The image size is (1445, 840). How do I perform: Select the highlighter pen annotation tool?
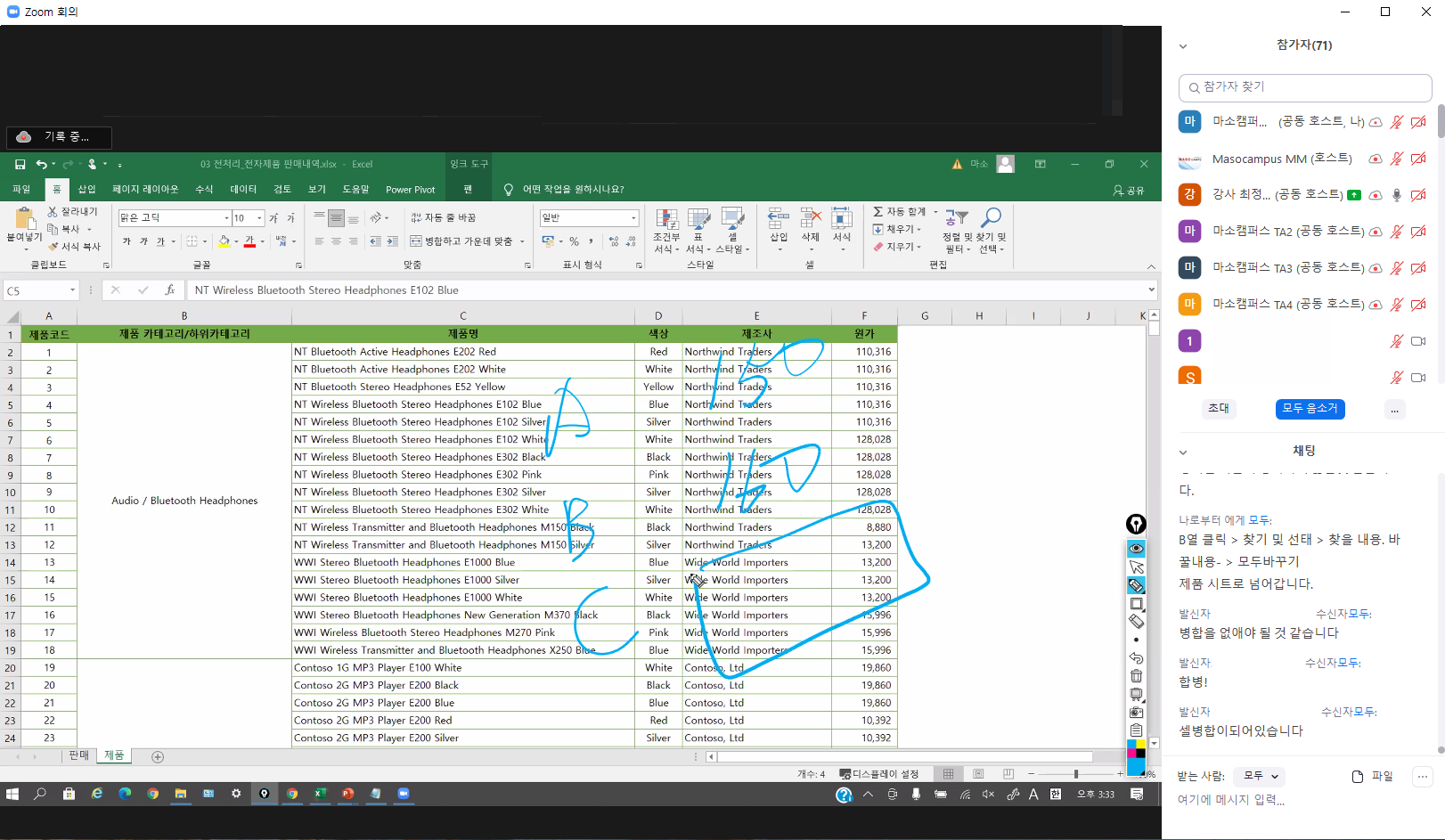click(x=1136, y=585)
